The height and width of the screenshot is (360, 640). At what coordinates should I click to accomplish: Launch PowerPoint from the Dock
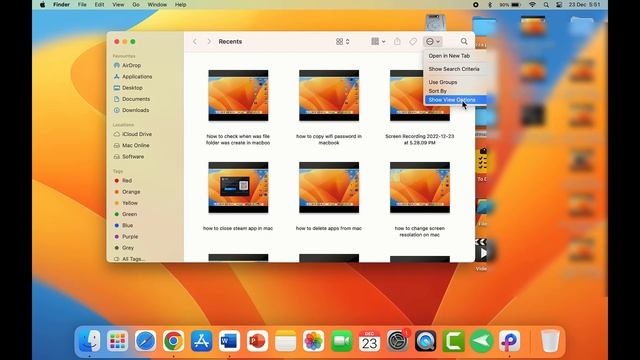(257, 341)
